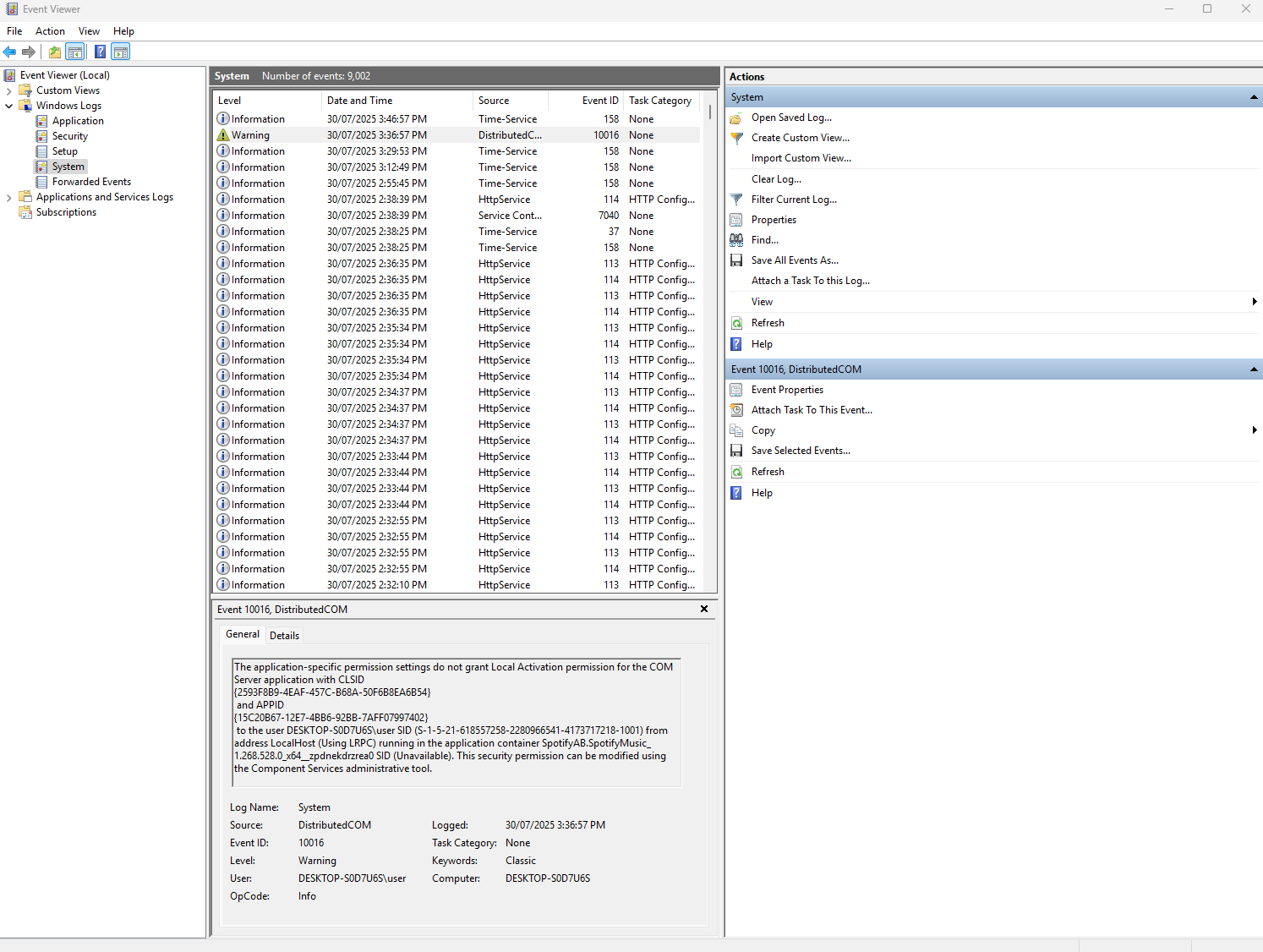Image resolution: width=1263 pixels, height=952 pixels.
Task: Sort by the Source column header
Action: coord(511,101)
